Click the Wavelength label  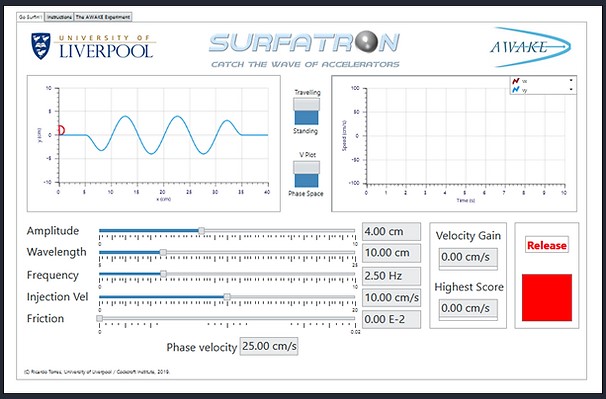click(x=57, y=252)
